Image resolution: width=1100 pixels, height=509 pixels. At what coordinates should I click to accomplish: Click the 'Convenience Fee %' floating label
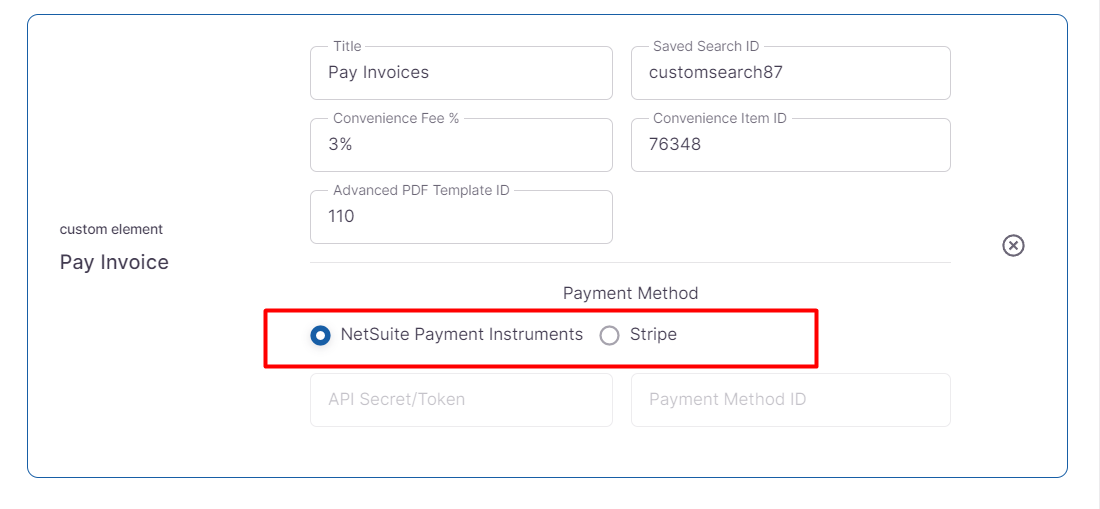click(x=396, y=118)
